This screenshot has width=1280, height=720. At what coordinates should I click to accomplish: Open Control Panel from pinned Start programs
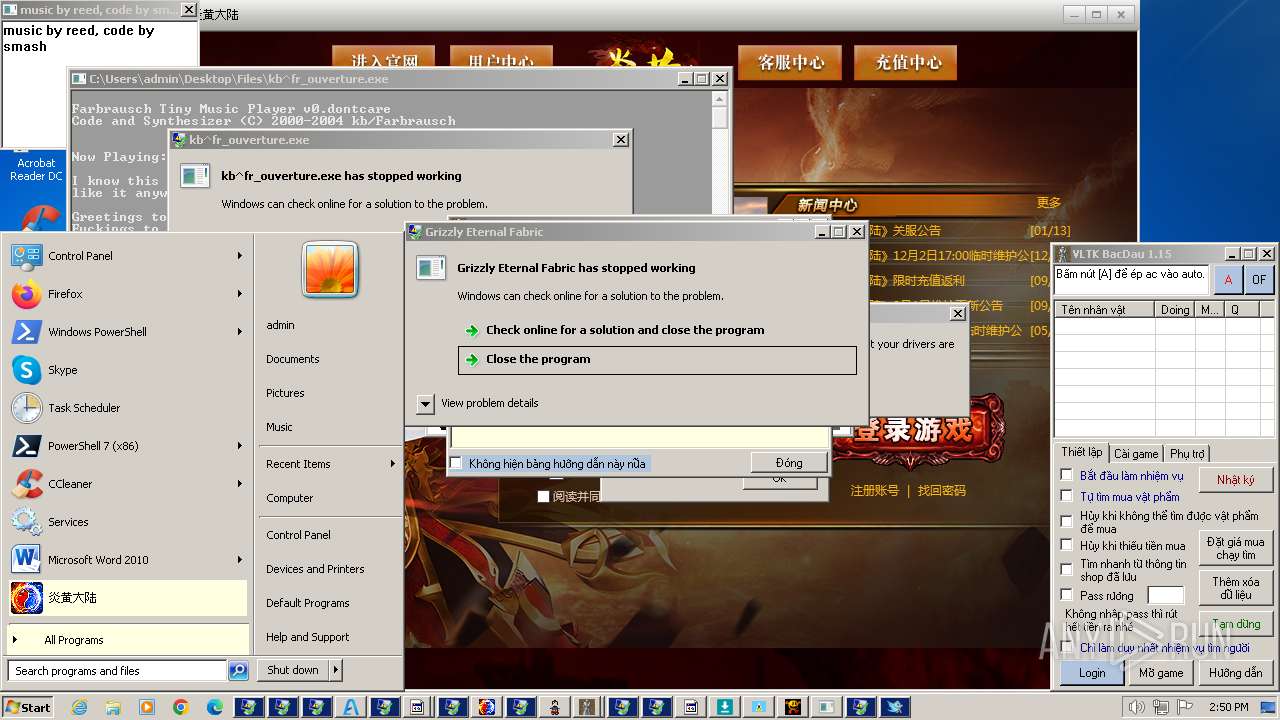[127, 256]
